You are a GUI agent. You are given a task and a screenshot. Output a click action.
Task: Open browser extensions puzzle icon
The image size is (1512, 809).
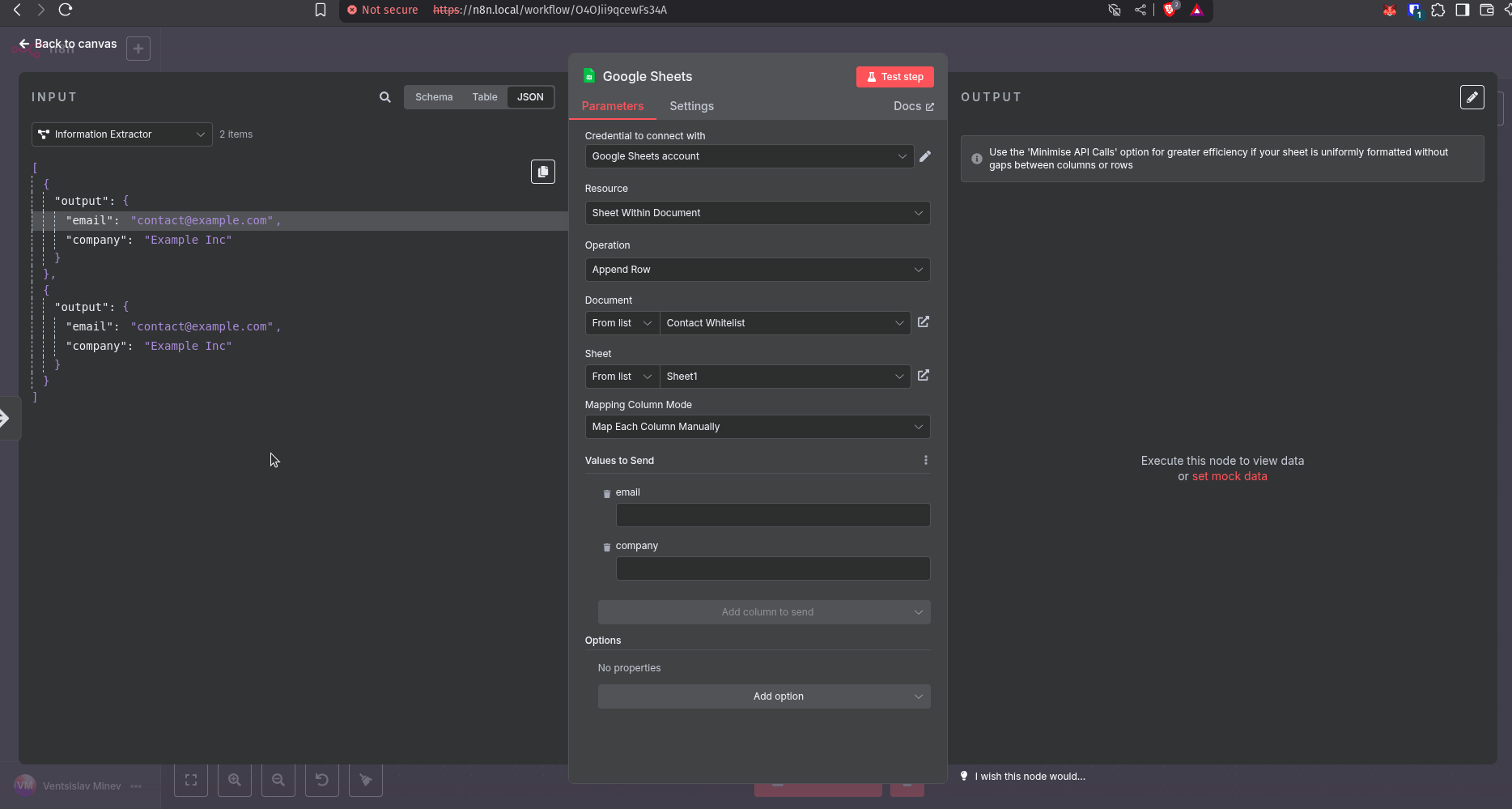pos(1438,10)
